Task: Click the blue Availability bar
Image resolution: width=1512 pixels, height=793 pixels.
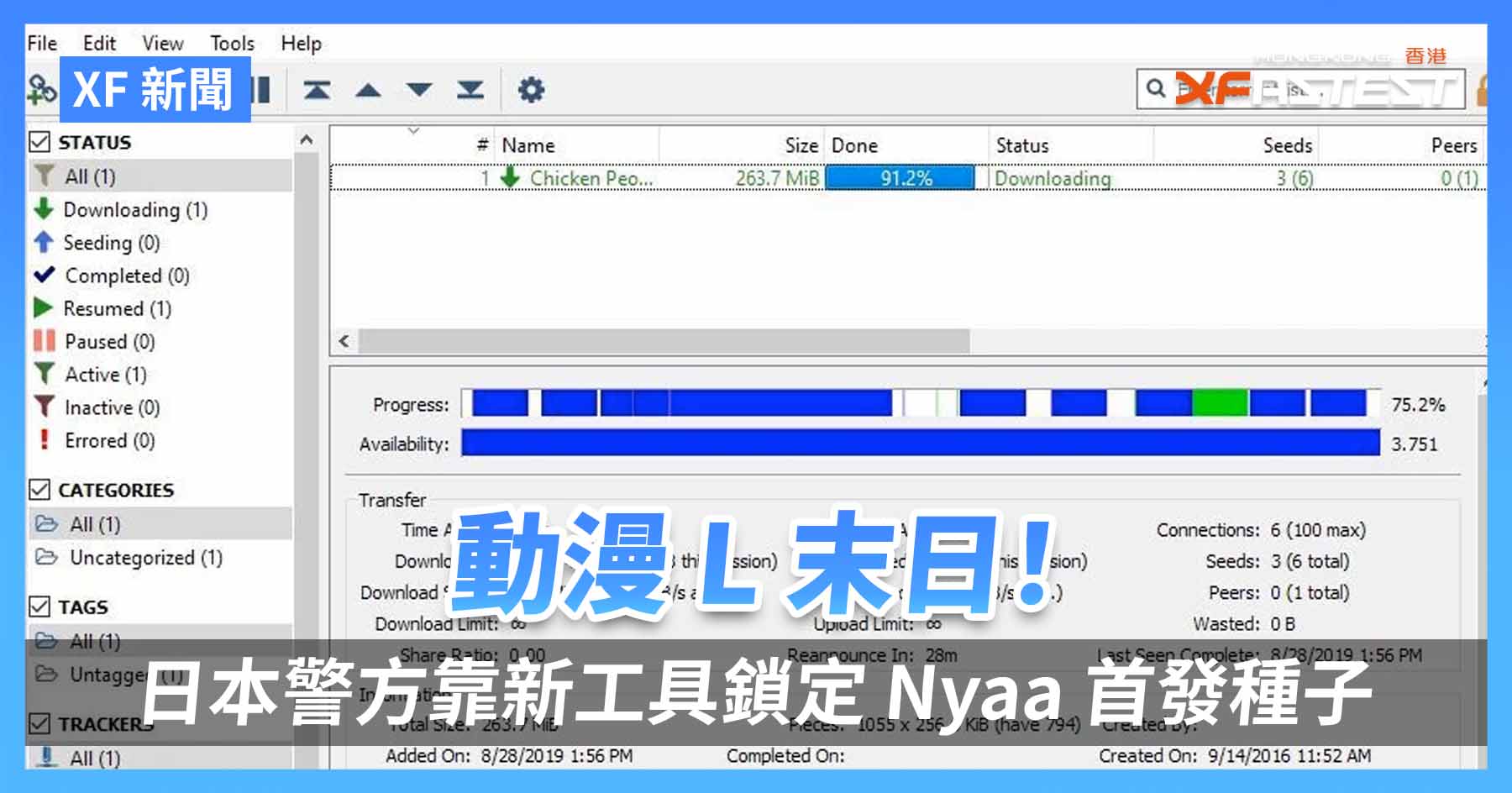Action: pyautogui.click(x=921, y=443)
